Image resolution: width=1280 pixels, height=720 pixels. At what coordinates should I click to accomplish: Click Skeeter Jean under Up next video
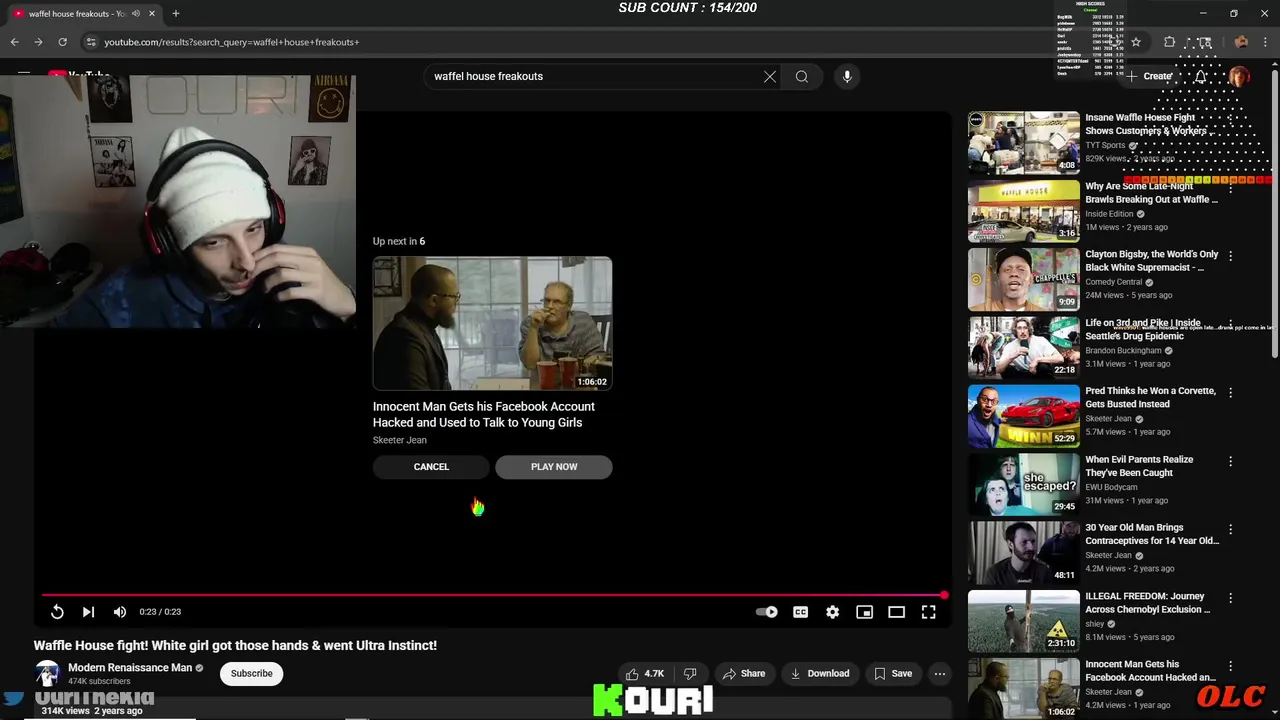400,440
